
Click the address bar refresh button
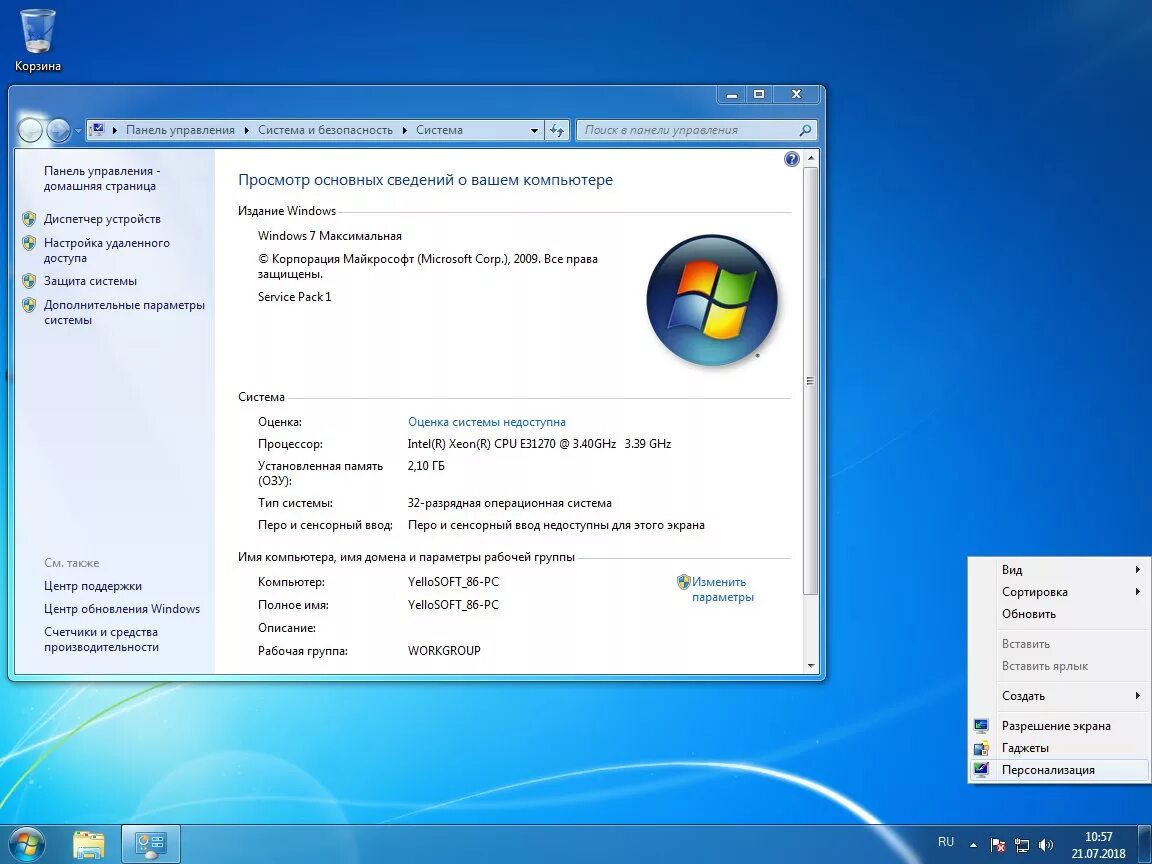pos(557,130)
